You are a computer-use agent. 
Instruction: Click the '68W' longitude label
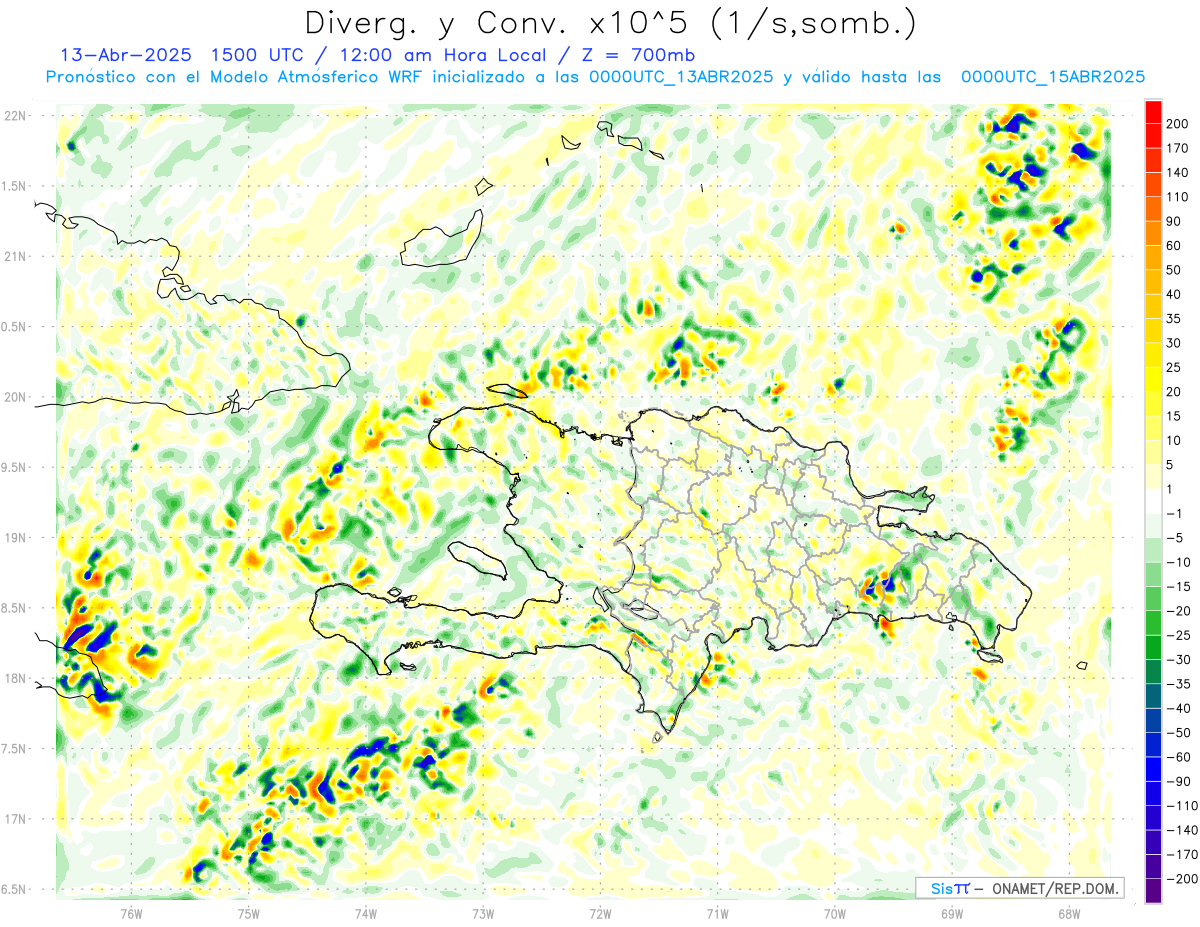[1068, 914]
